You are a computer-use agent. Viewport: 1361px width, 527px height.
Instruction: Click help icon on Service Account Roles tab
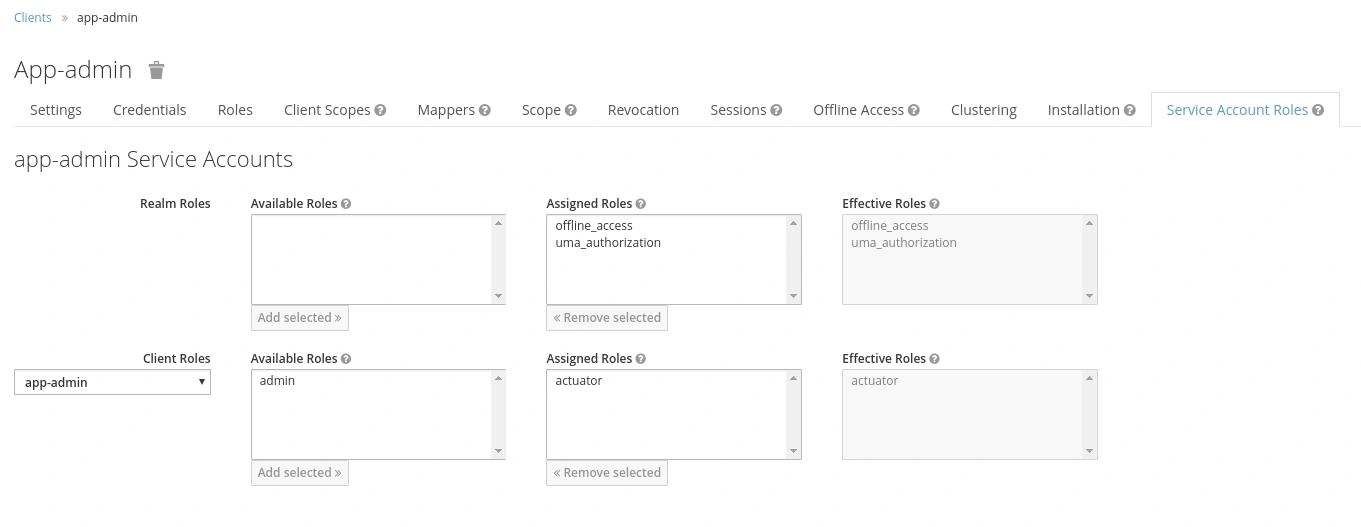[1318, 110]
